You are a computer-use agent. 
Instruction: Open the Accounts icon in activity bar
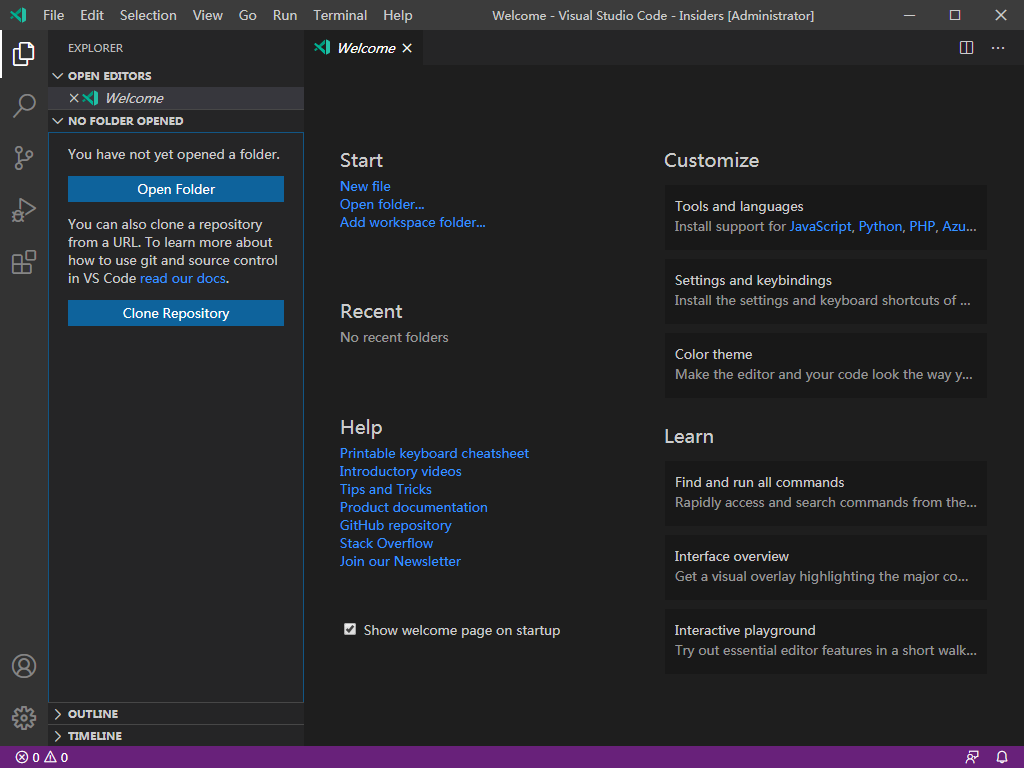(24, 666)
